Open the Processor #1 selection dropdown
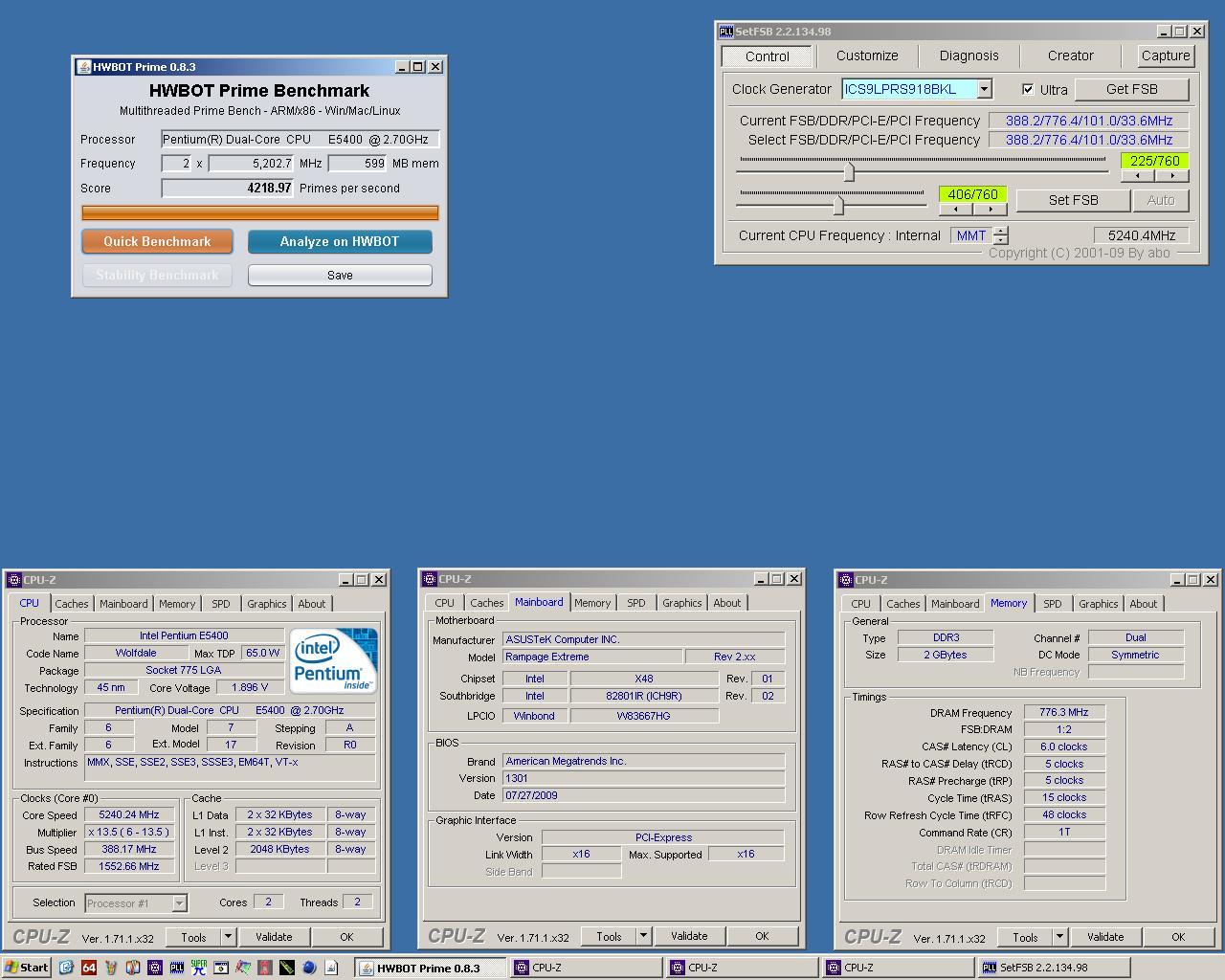The image size is (1225, 980). [179, 902]
